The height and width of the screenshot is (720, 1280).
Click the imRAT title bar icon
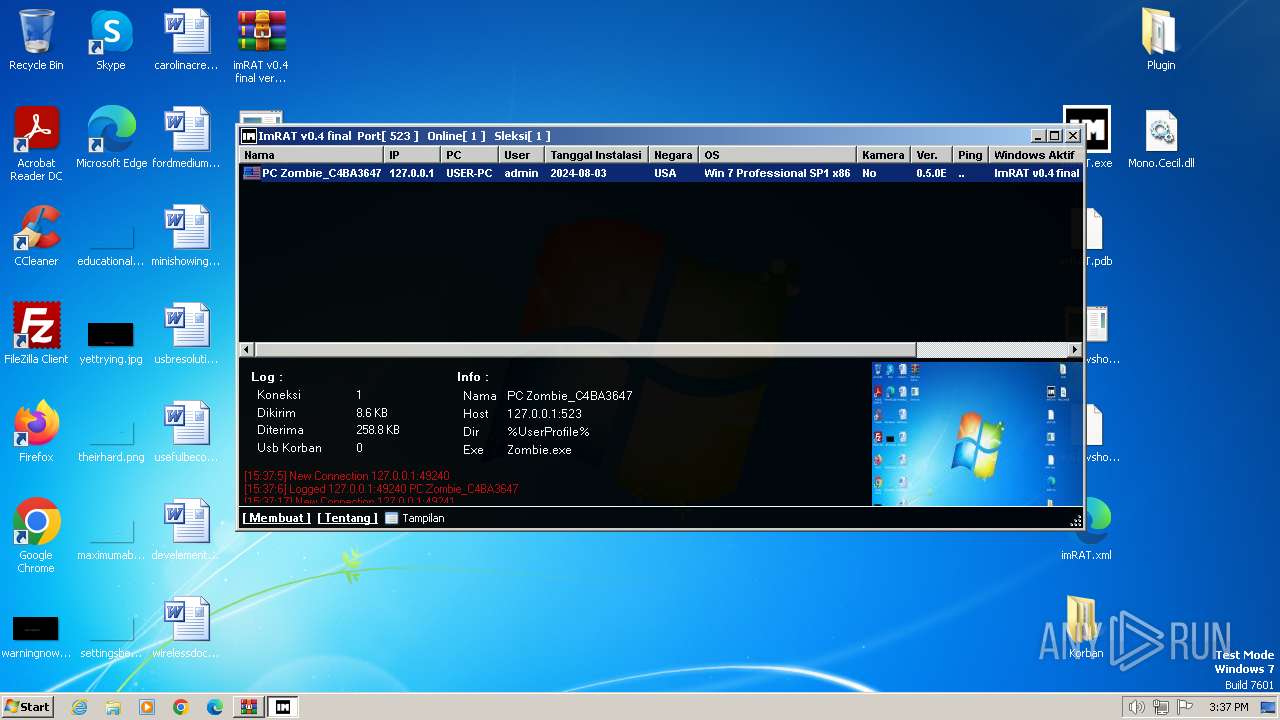[249, 136]
